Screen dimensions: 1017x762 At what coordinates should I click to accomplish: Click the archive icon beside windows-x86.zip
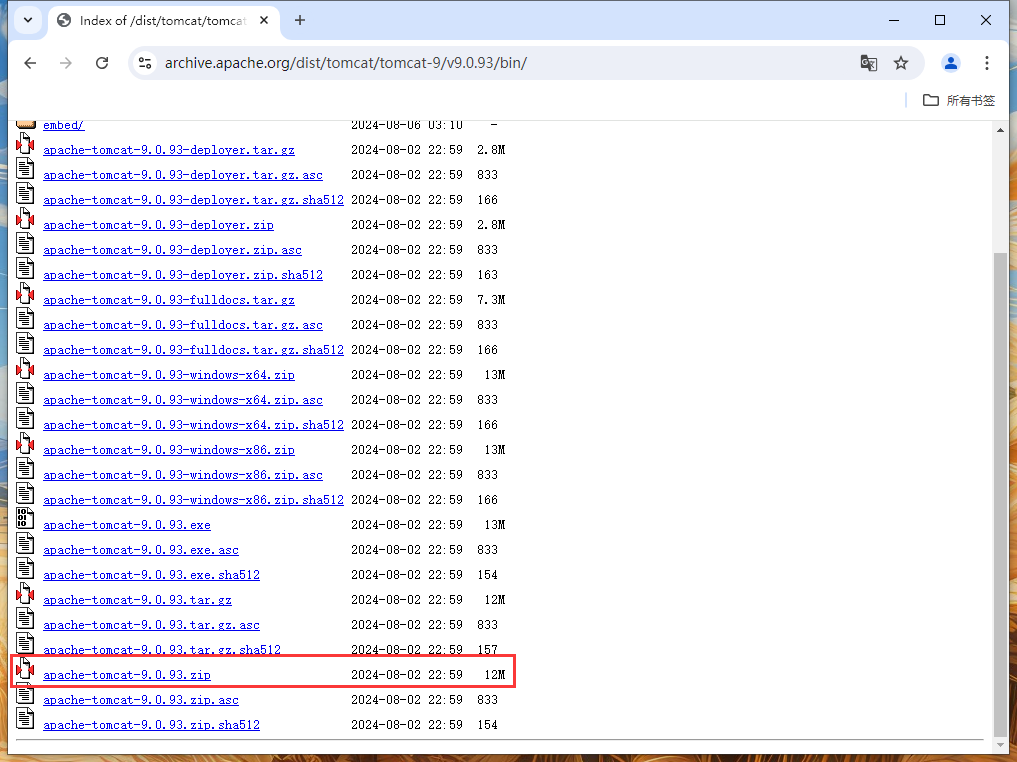(25, 444)
